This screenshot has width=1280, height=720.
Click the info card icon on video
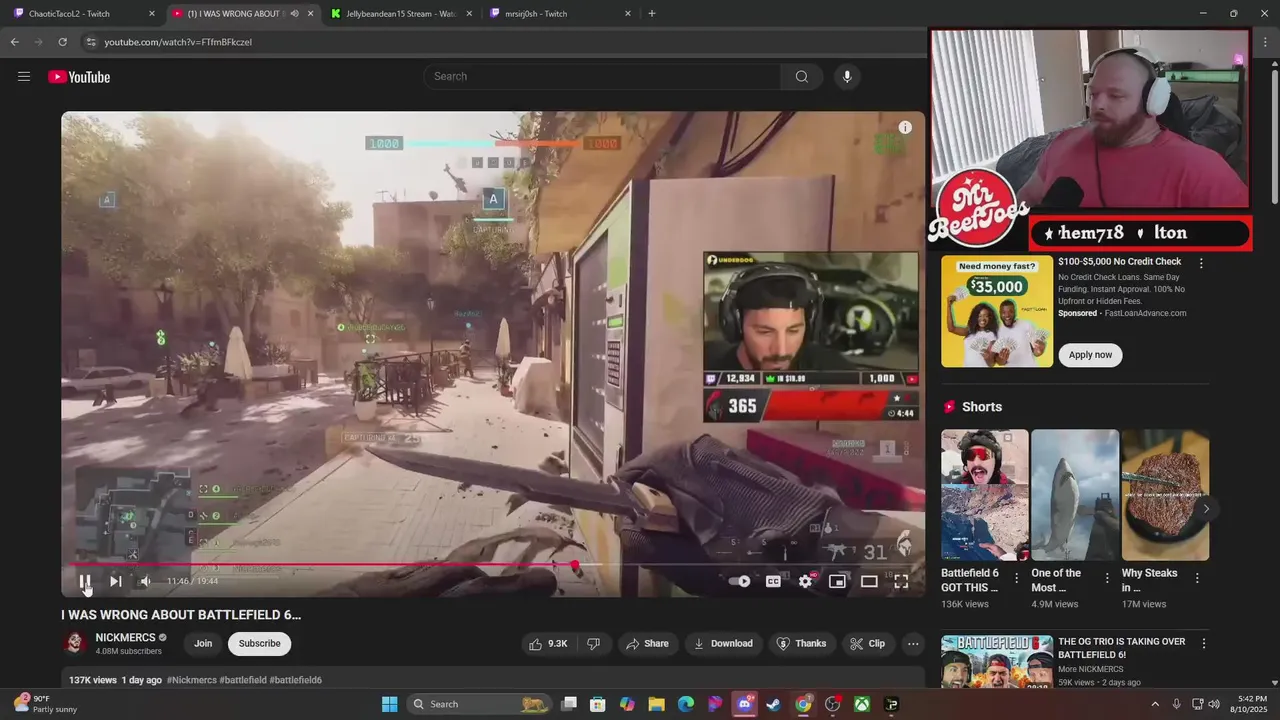[x=905, y=127]
